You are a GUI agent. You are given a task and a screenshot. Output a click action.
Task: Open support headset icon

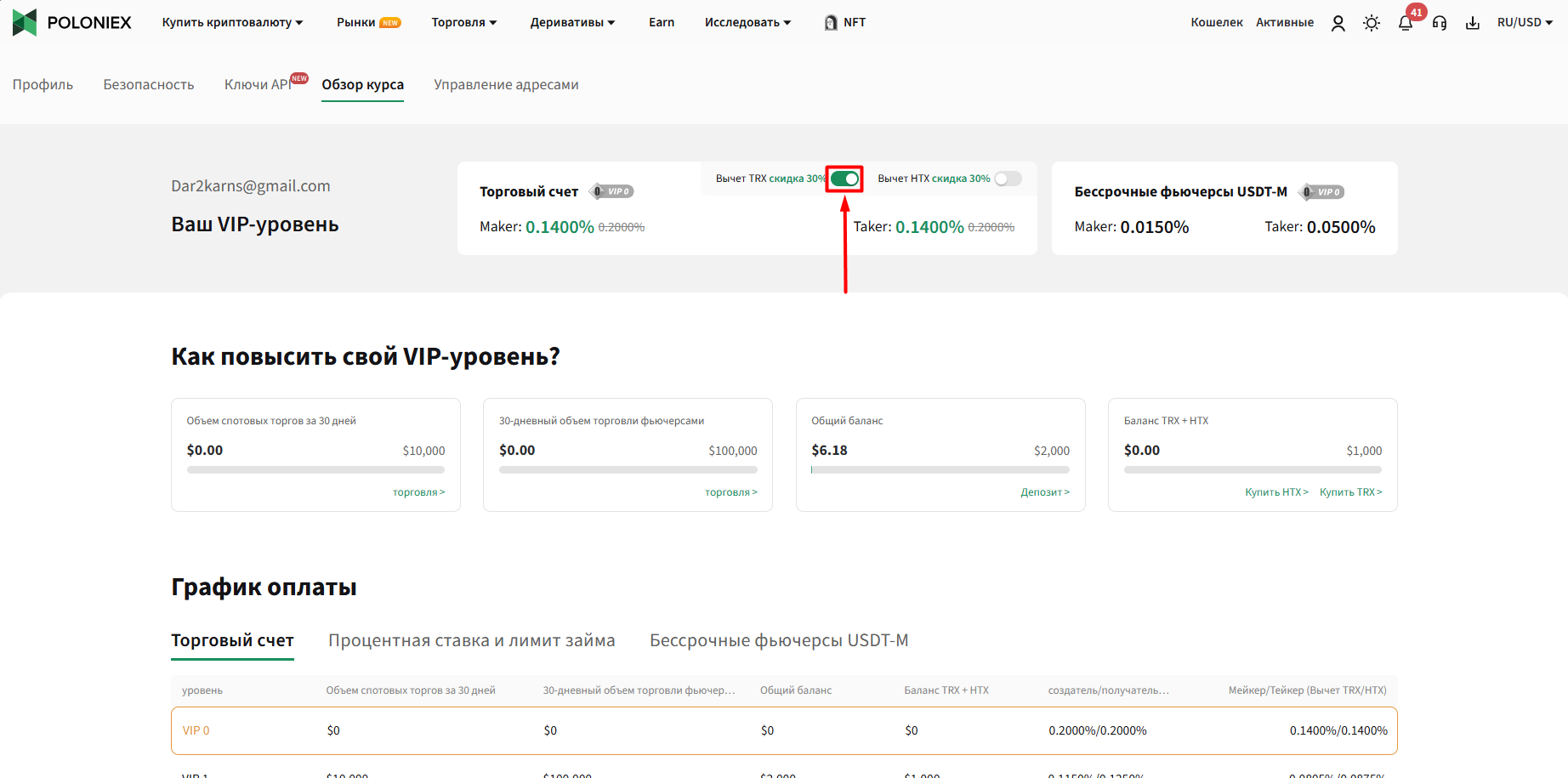click(1440, 23)
